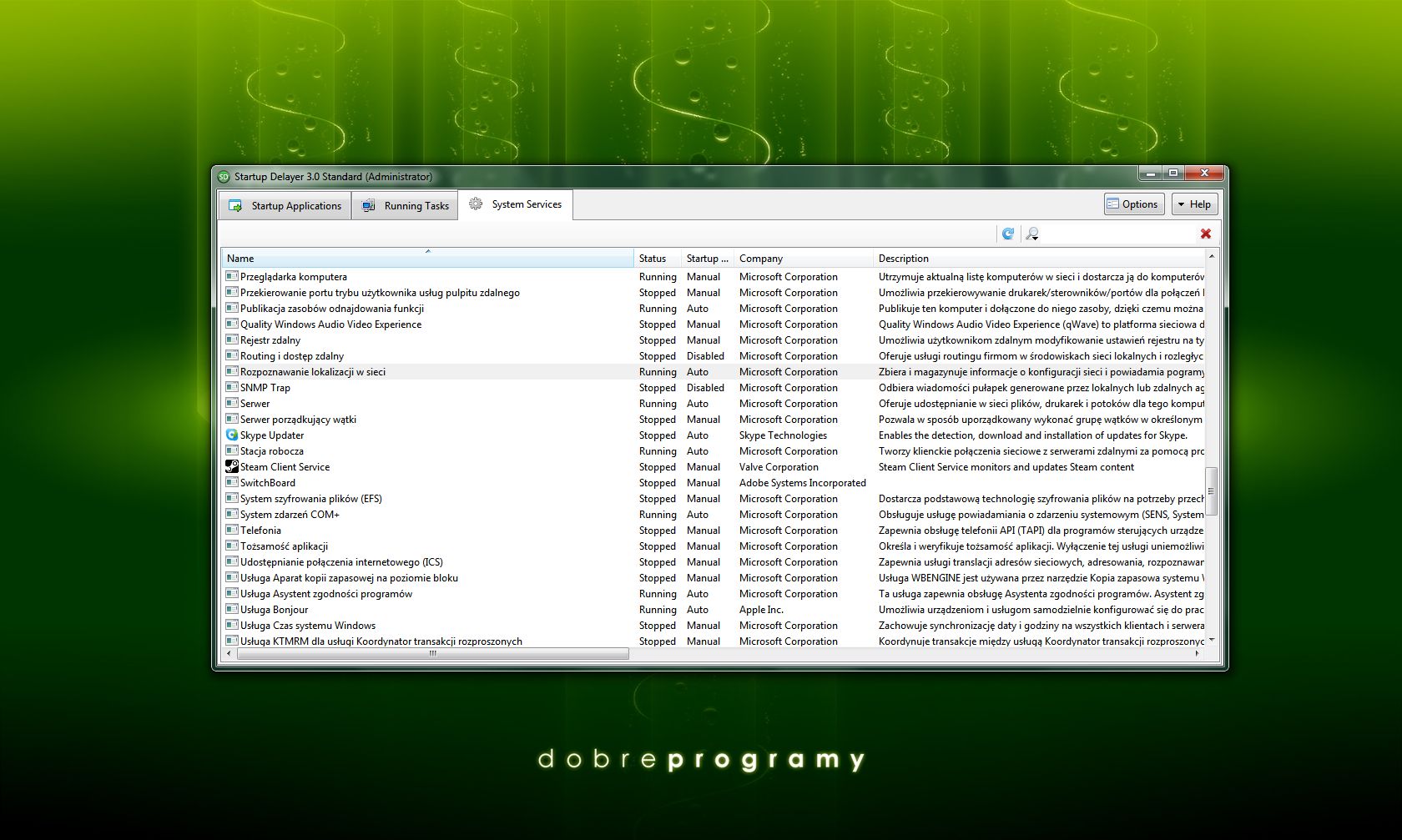Viewport: 1402px width, 840px height.
Task: Click the horizontal scrollbar right arrow
Action: 1198,654
